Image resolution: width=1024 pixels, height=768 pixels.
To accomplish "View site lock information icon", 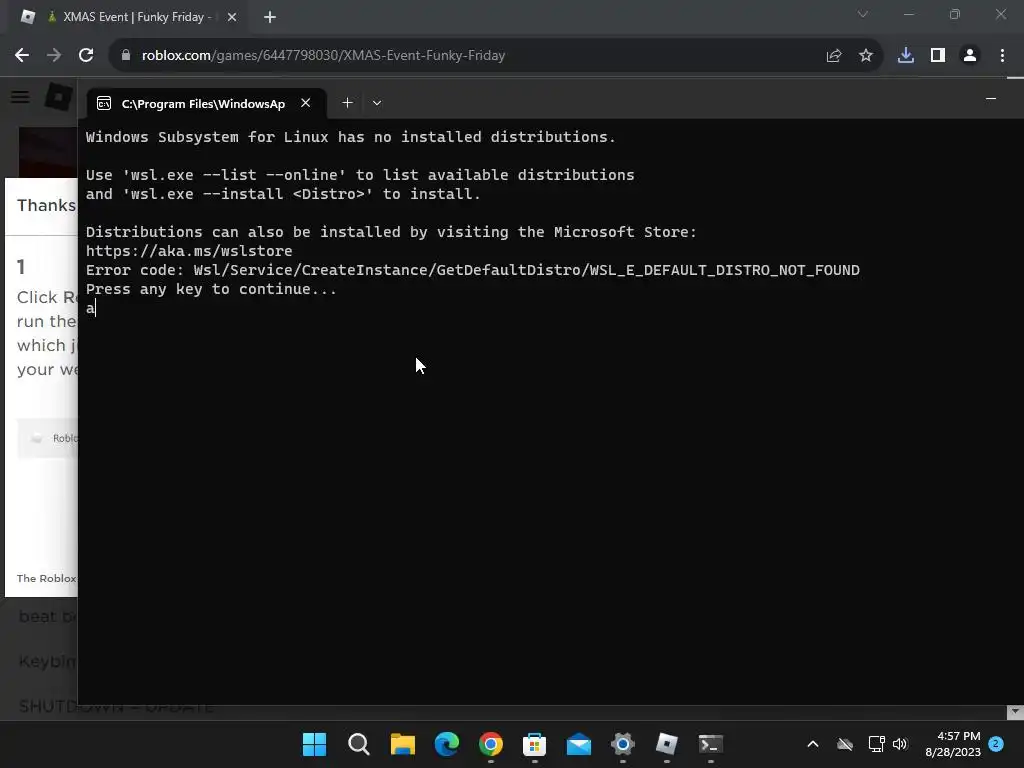I will 126,56.
